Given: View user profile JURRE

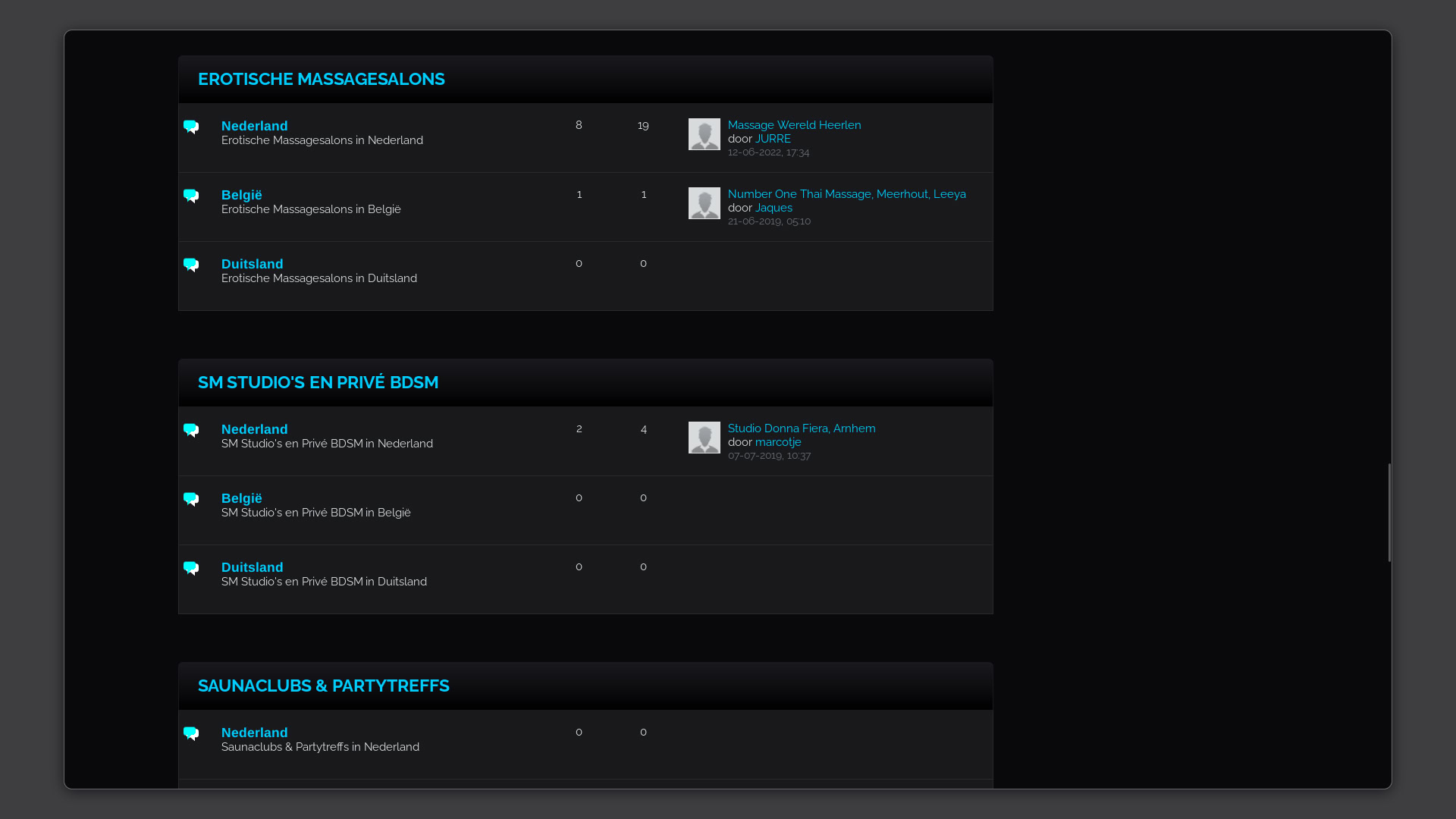Looking at the screenshot, I should pos(773,139).
